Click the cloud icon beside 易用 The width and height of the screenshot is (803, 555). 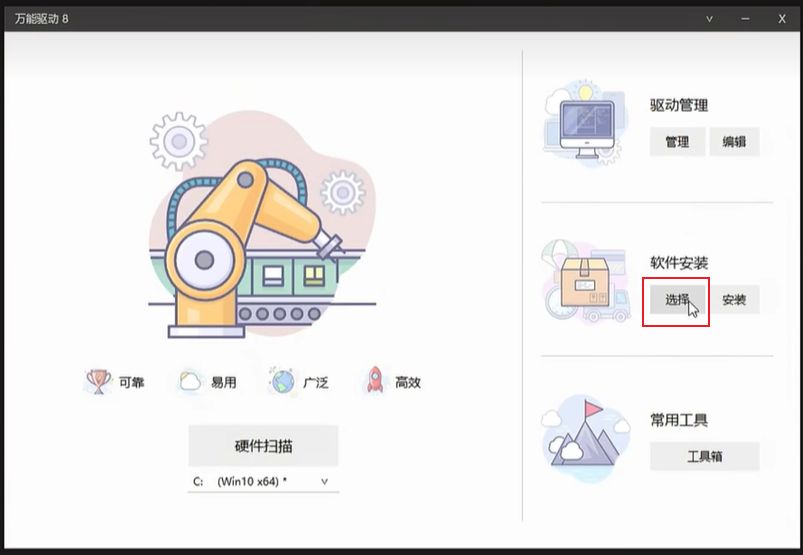(x=189, y=381)
